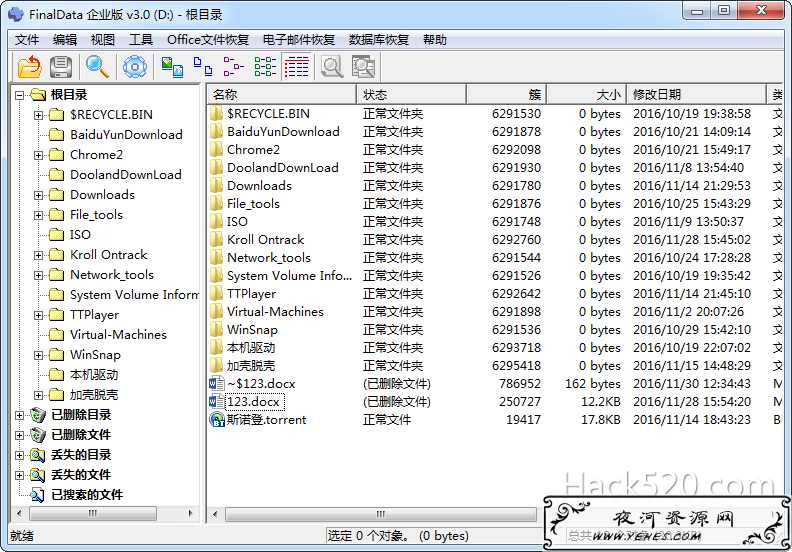Switch to large icons view
Image resolution: width=792 pixels, height=552 pixels.
203,66
